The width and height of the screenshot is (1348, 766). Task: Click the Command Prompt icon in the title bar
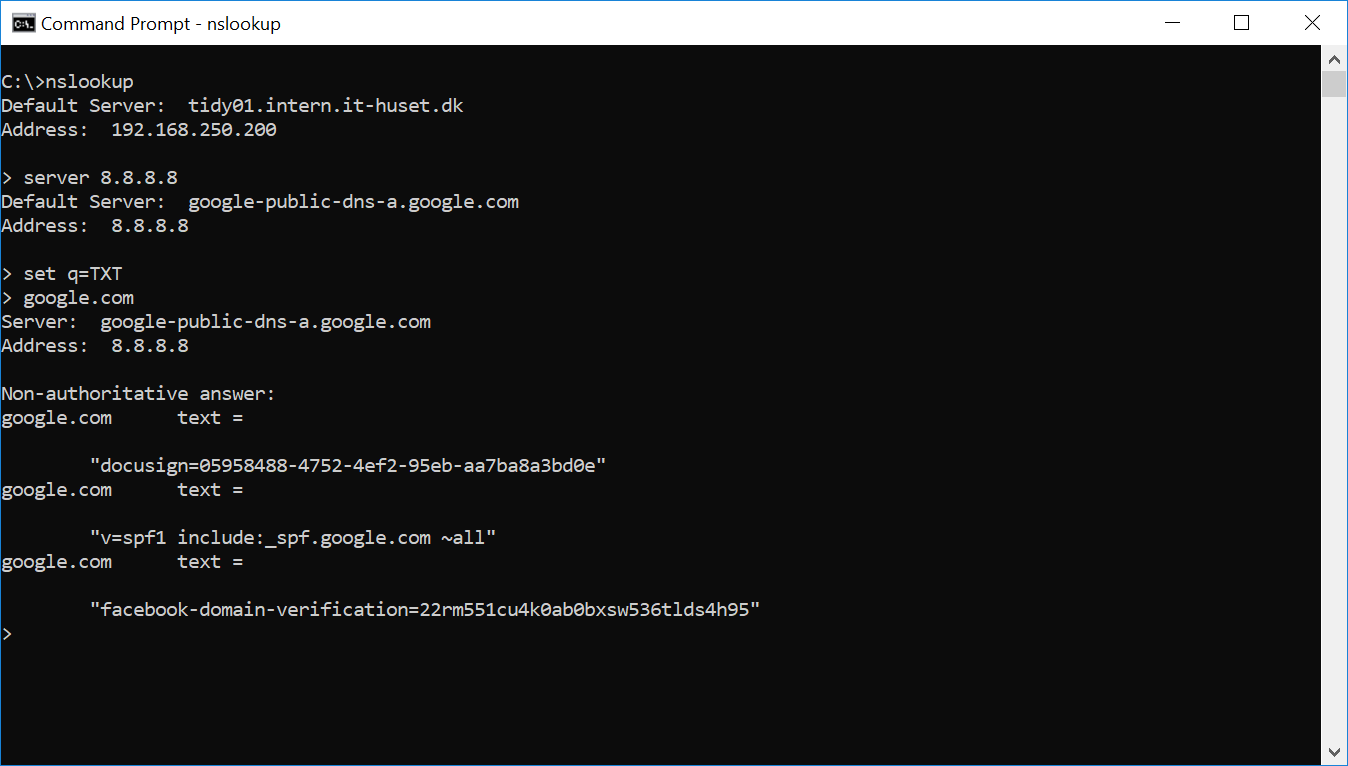22,22
